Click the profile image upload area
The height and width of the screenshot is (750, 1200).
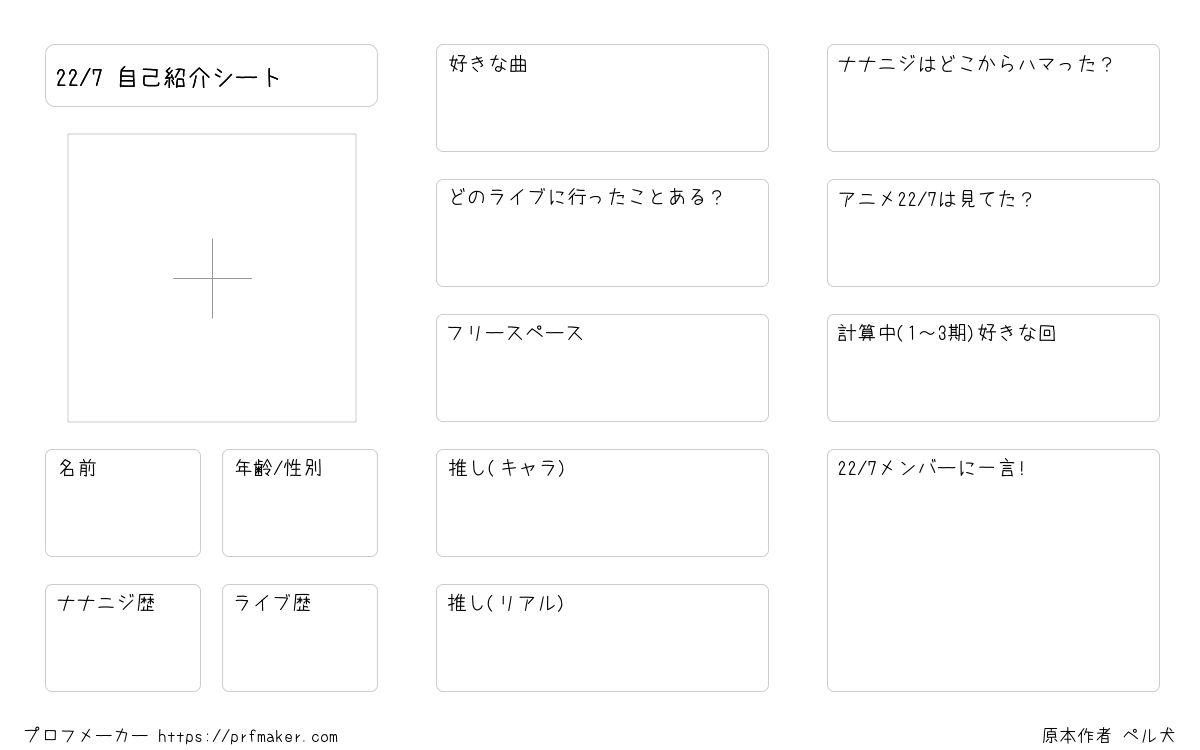212,278
